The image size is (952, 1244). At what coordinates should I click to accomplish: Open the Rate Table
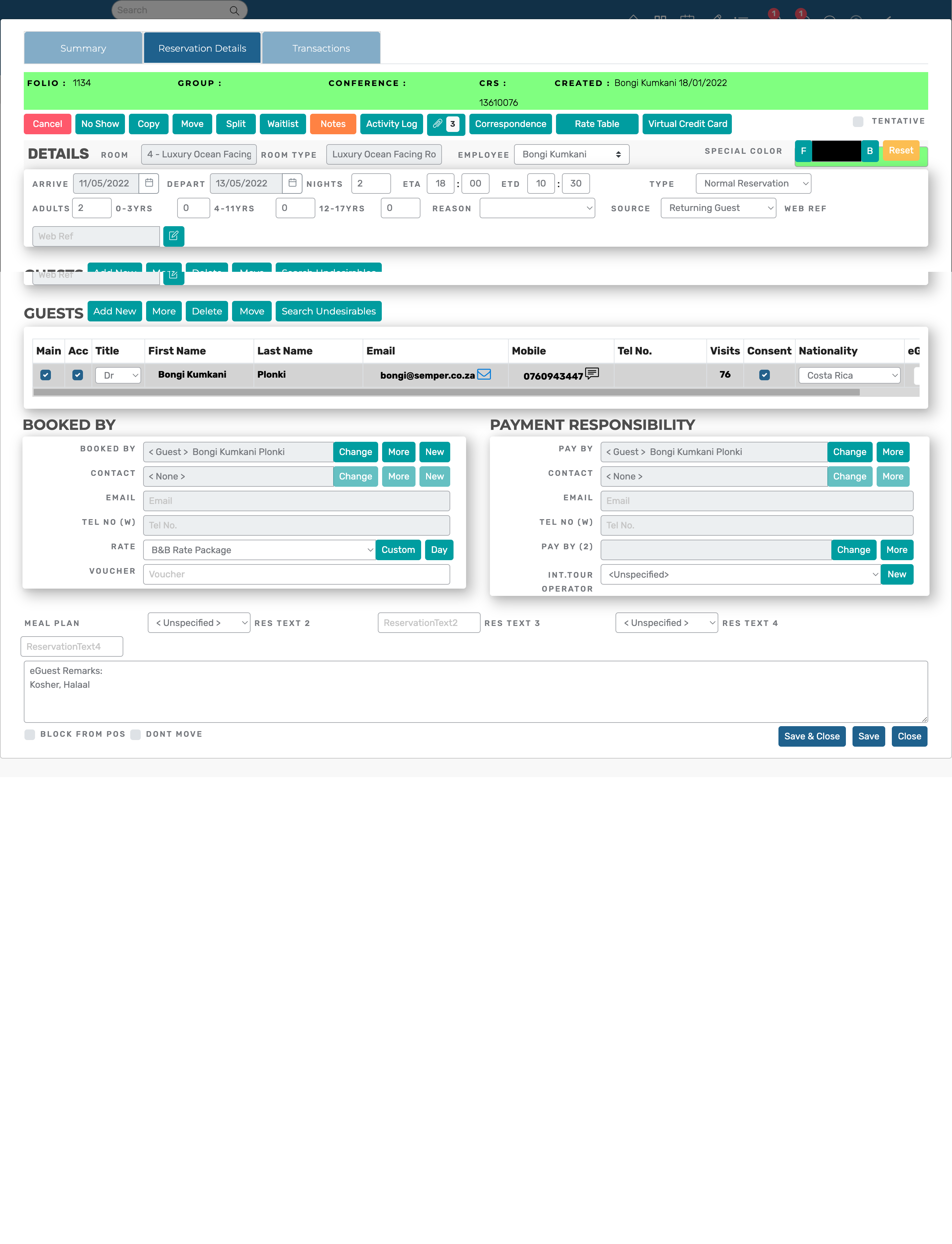click(597, 124)
